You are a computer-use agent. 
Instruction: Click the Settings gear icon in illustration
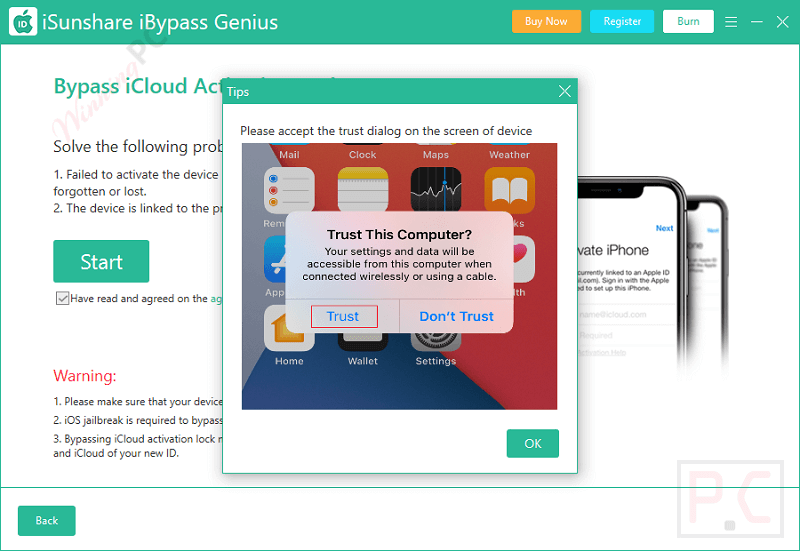(436, 341)
